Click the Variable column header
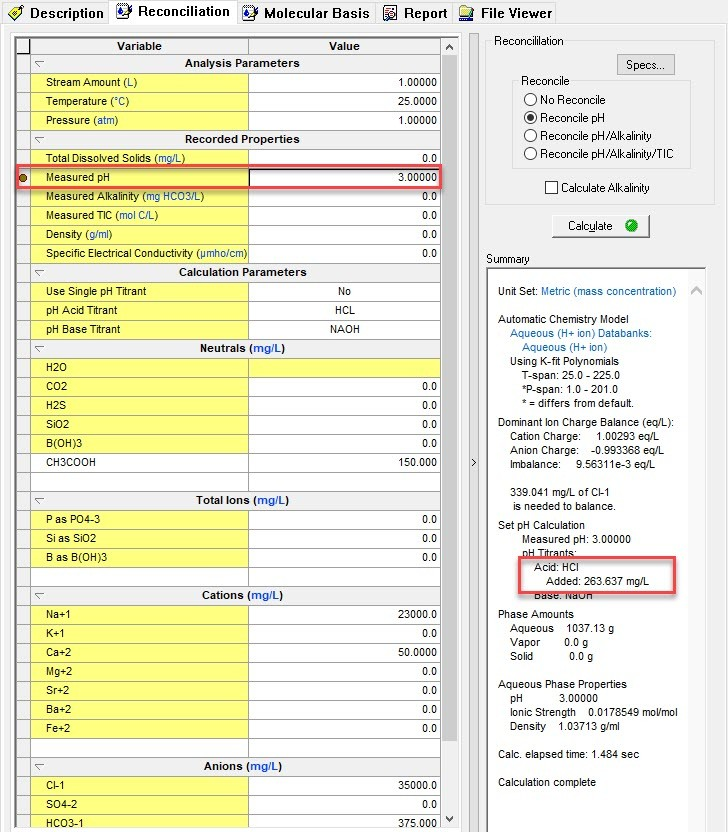Viewport: 728px width, 832px height. coord(140,46)
